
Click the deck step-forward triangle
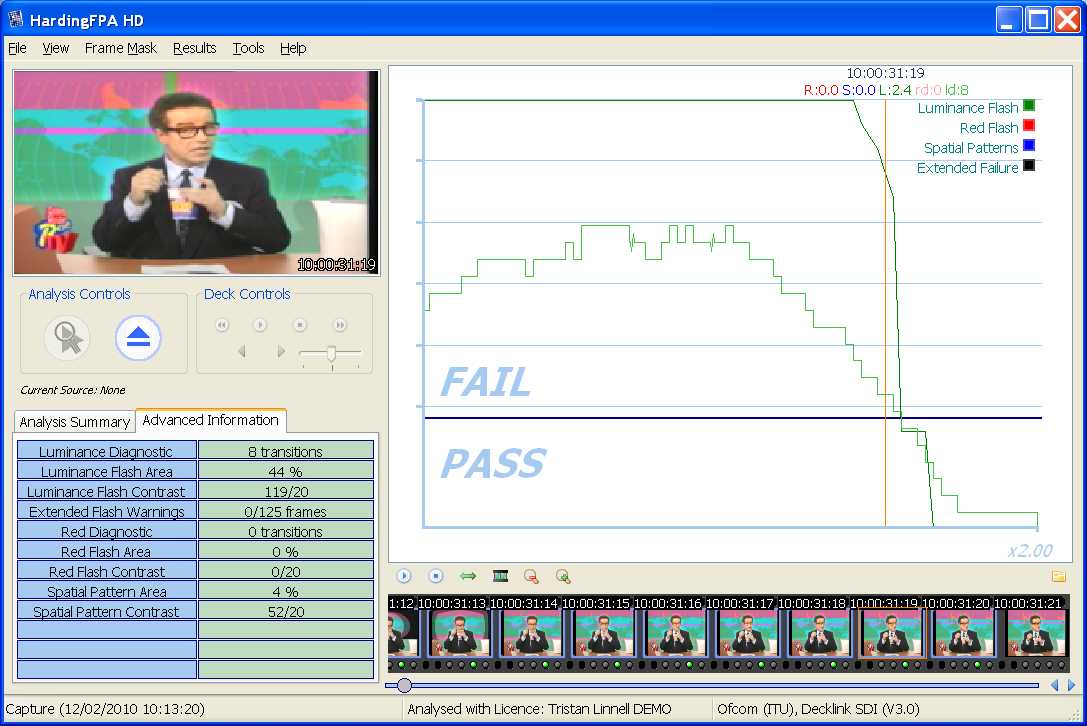(281, 352)
